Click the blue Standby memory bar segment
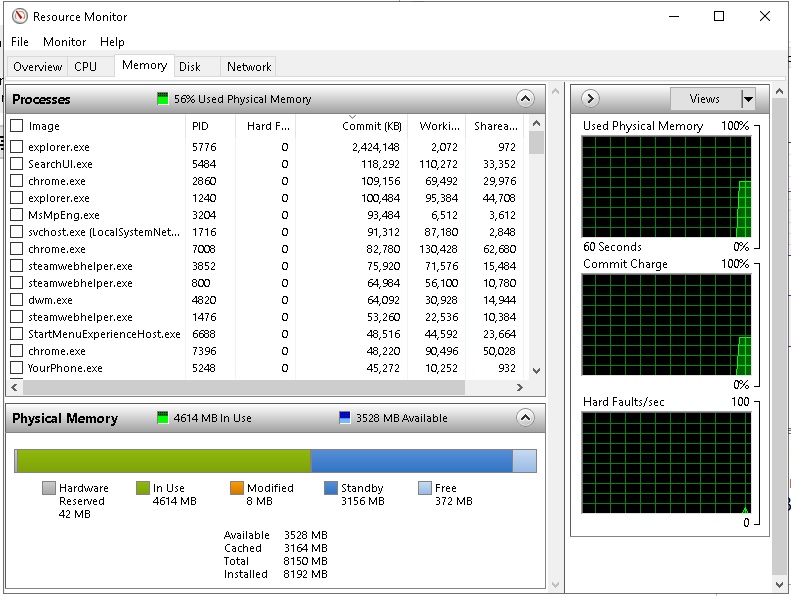Screen dimensions: 791x596 pyautogui.click(x=412, y=461)
